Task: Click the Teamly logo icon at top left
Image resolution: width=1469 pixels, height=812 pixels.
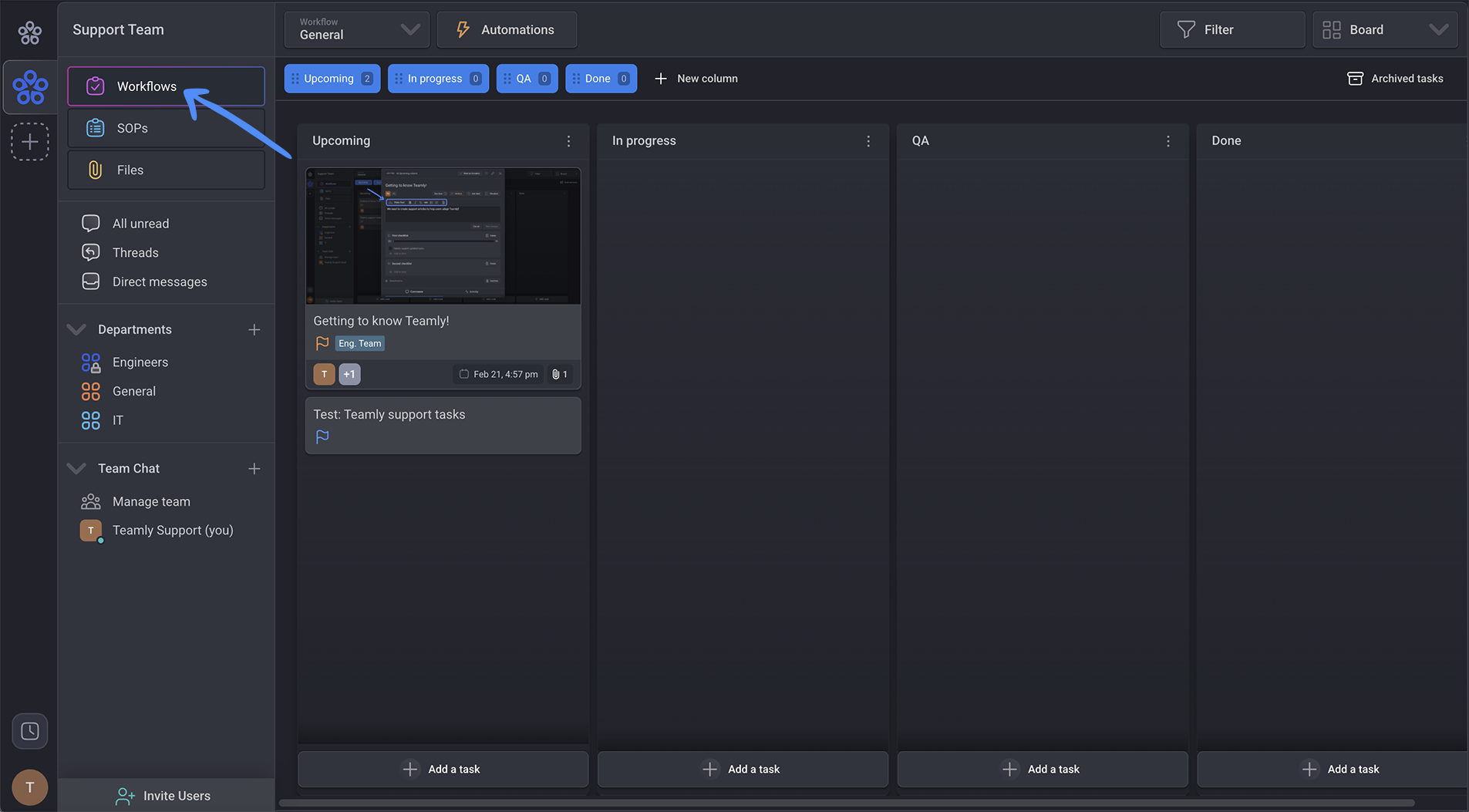Action: tap(29, 32)
